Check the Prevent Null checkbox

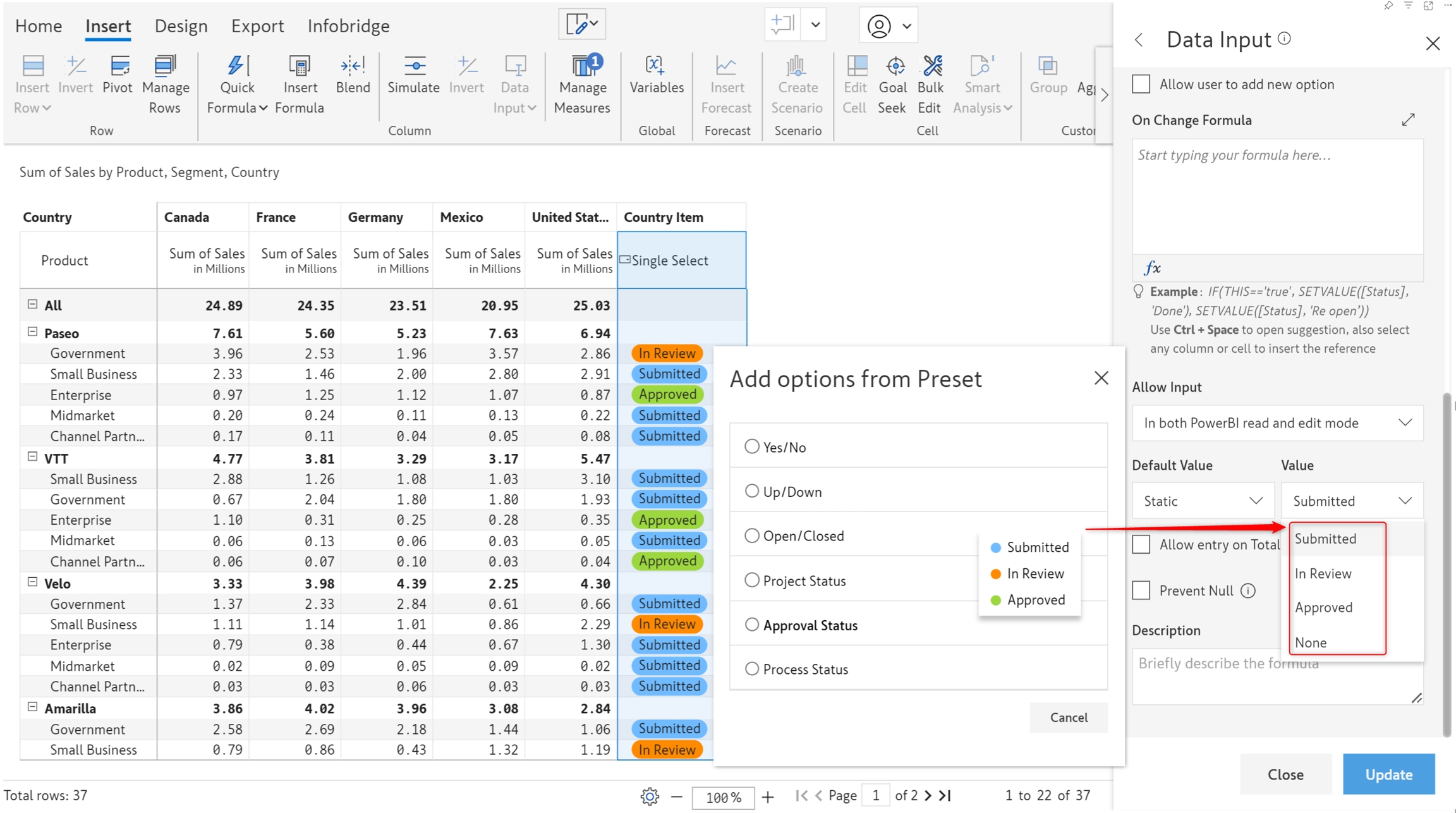click(x=1141, y=590)
